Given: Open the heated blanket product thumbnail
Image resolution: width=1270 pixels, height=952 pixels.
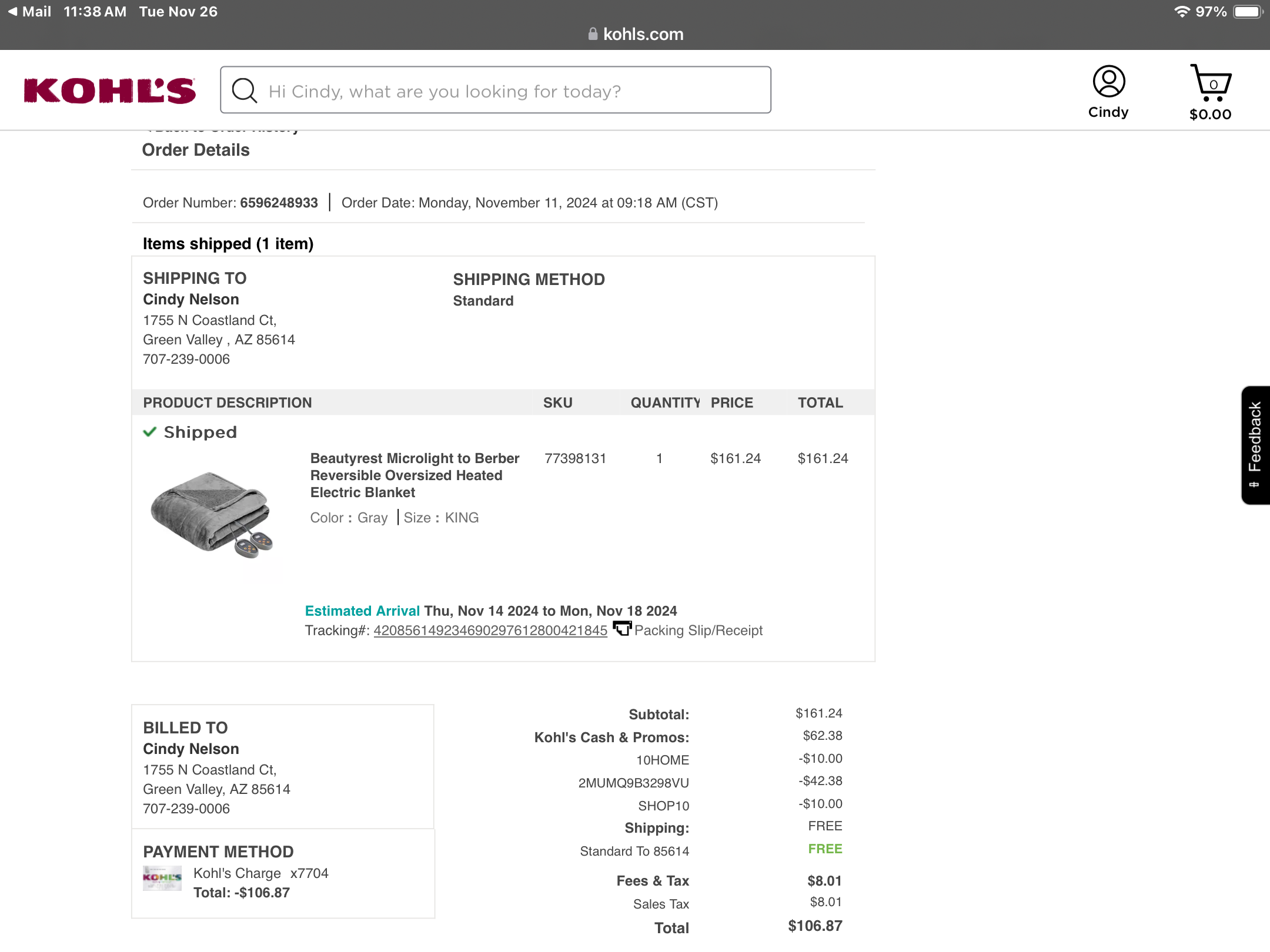Looking at the screenshot, I should point(212,514).
